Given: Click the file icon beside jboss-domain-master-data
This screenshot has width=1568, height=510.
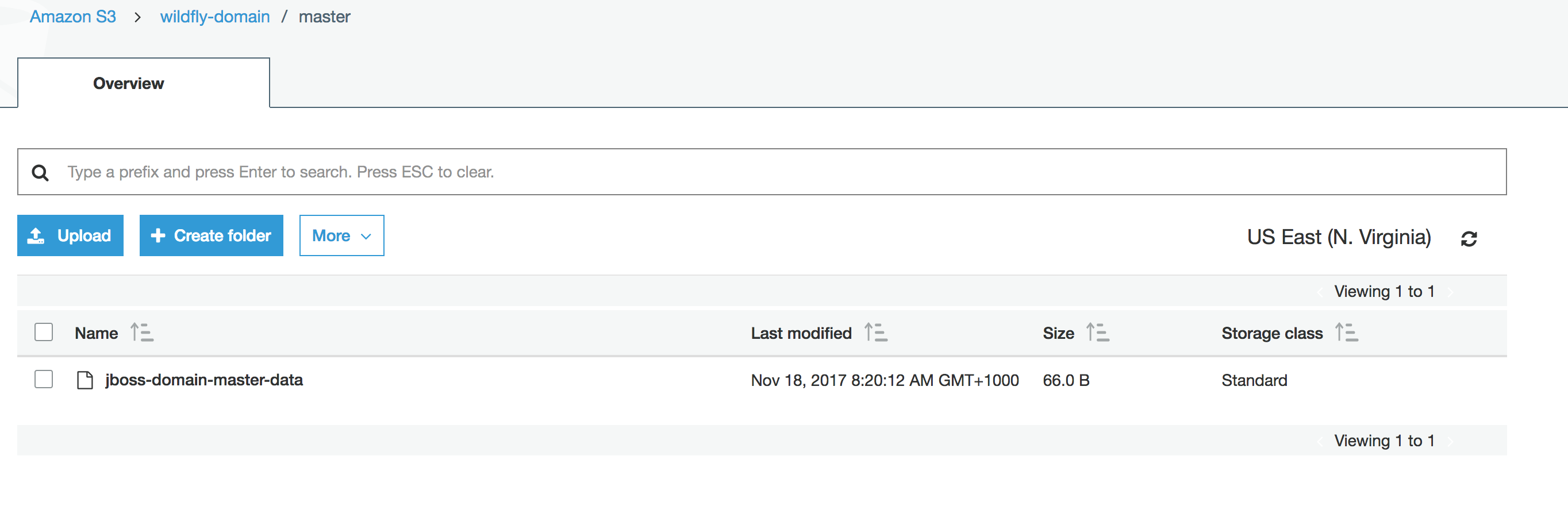Looking at the screenshot, I should 84,380.
